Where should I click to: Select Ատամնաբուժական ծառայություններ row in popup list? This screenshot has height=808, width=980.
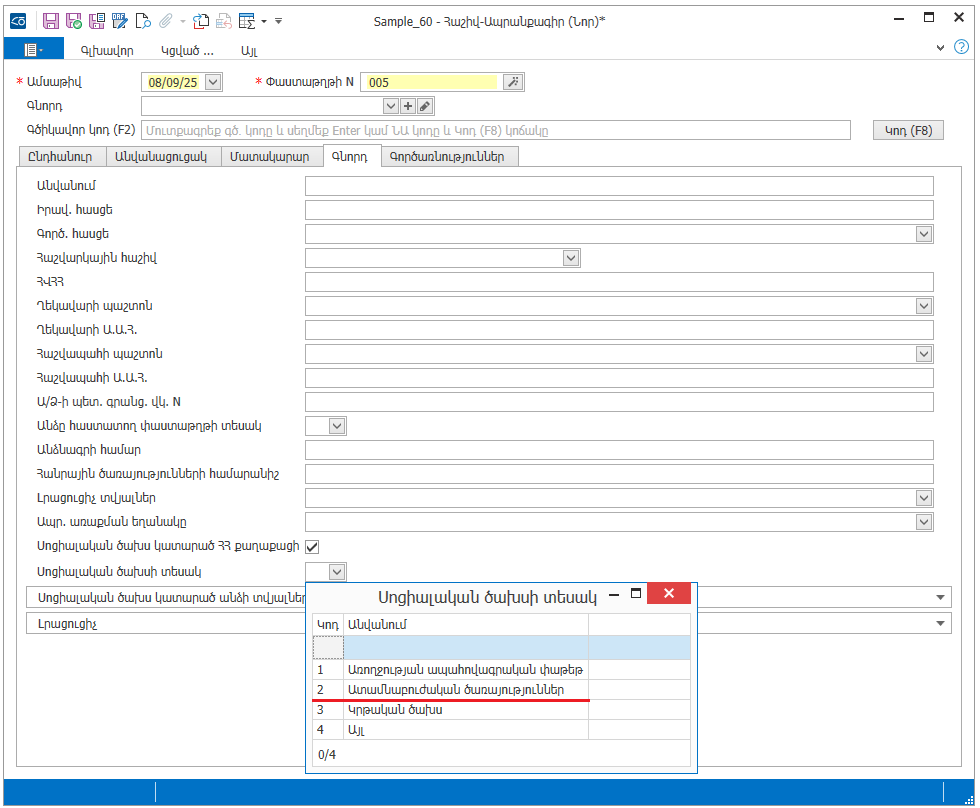[x=455, y=690]
